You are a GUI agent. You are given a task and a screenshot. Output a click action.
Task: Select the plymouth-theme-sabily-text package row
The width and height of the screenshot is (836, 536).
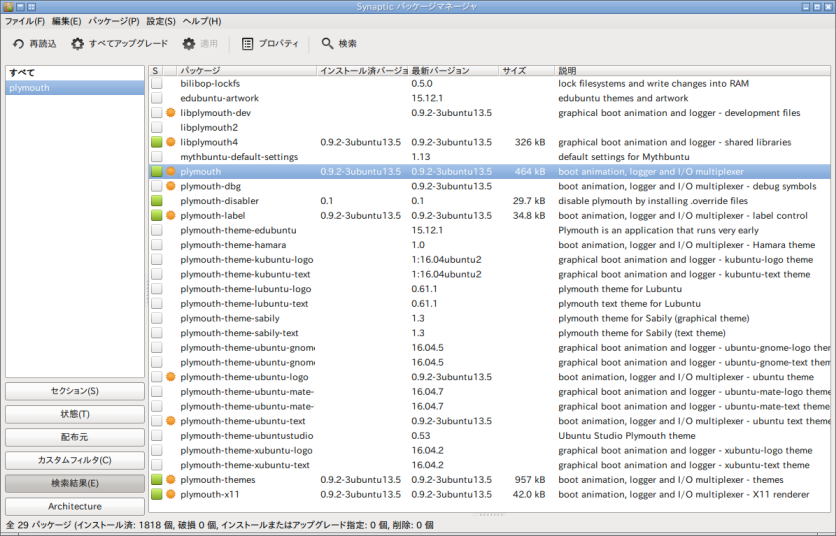click(x=489, y=333)
